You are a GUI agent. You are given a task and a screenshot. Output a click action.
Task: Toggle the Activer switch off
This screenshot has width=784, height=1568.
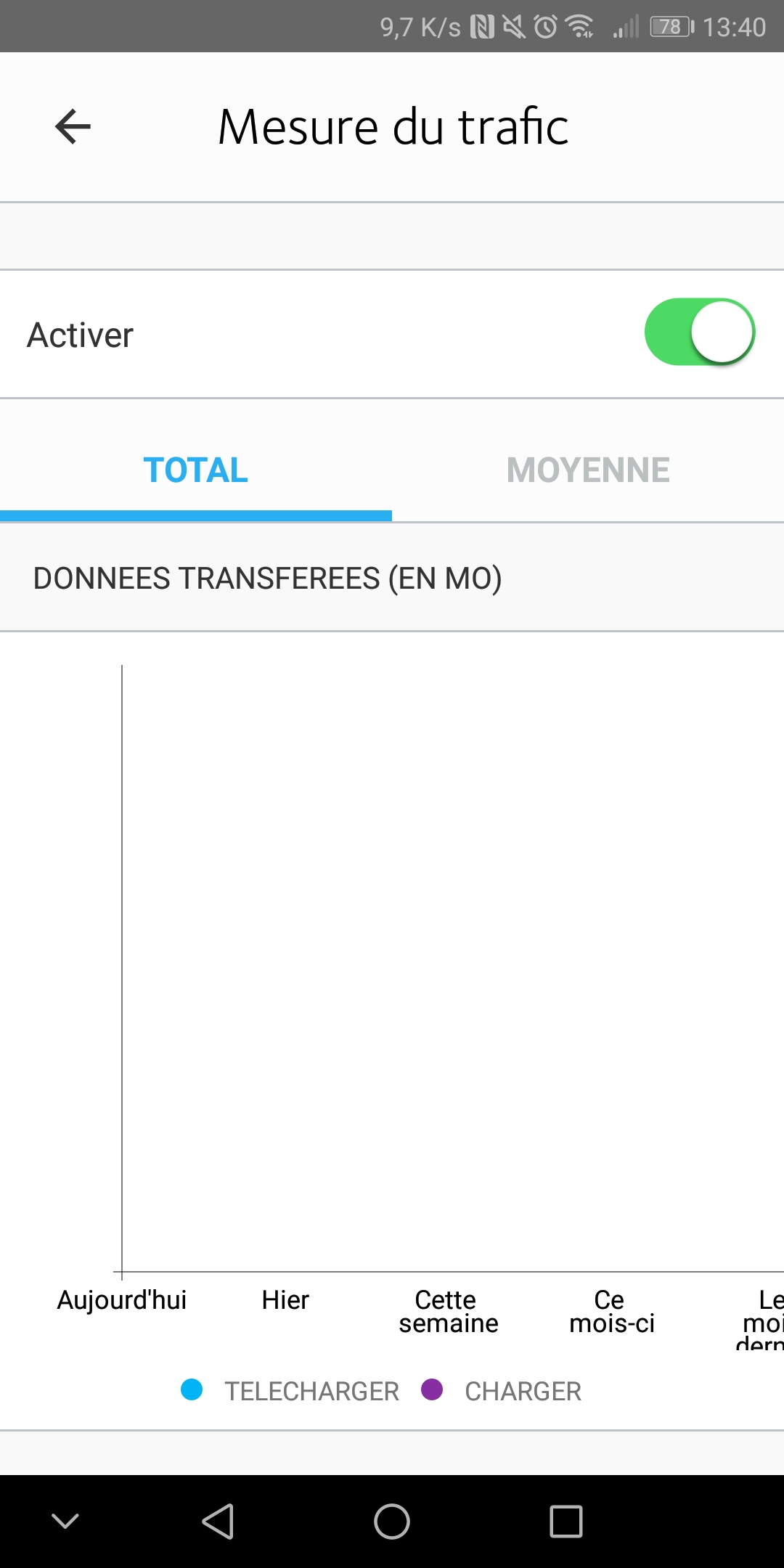point(700,332)
